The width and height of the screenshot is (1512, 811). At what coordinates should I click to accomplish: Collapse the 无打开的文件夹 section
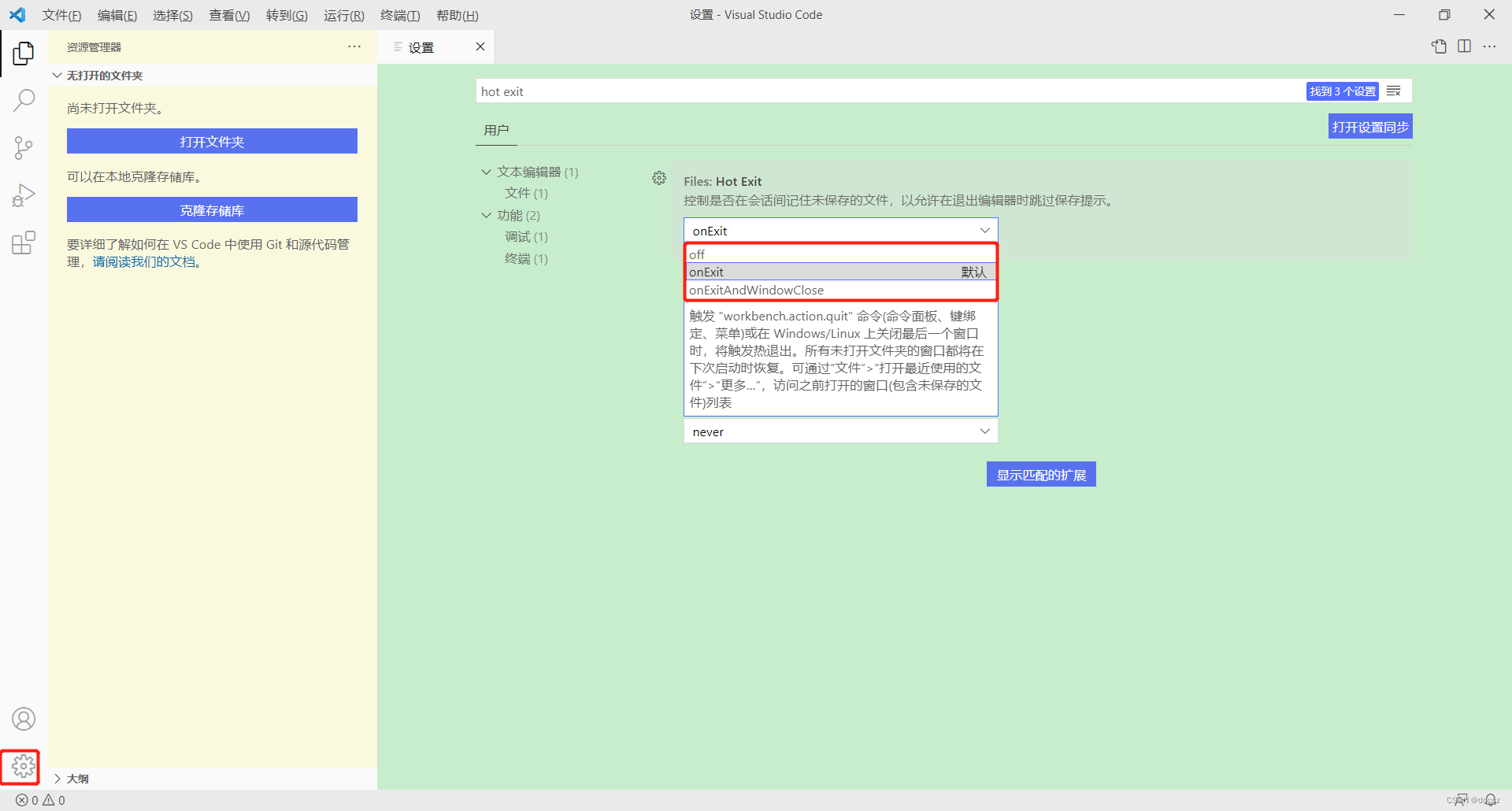(213, 76)
